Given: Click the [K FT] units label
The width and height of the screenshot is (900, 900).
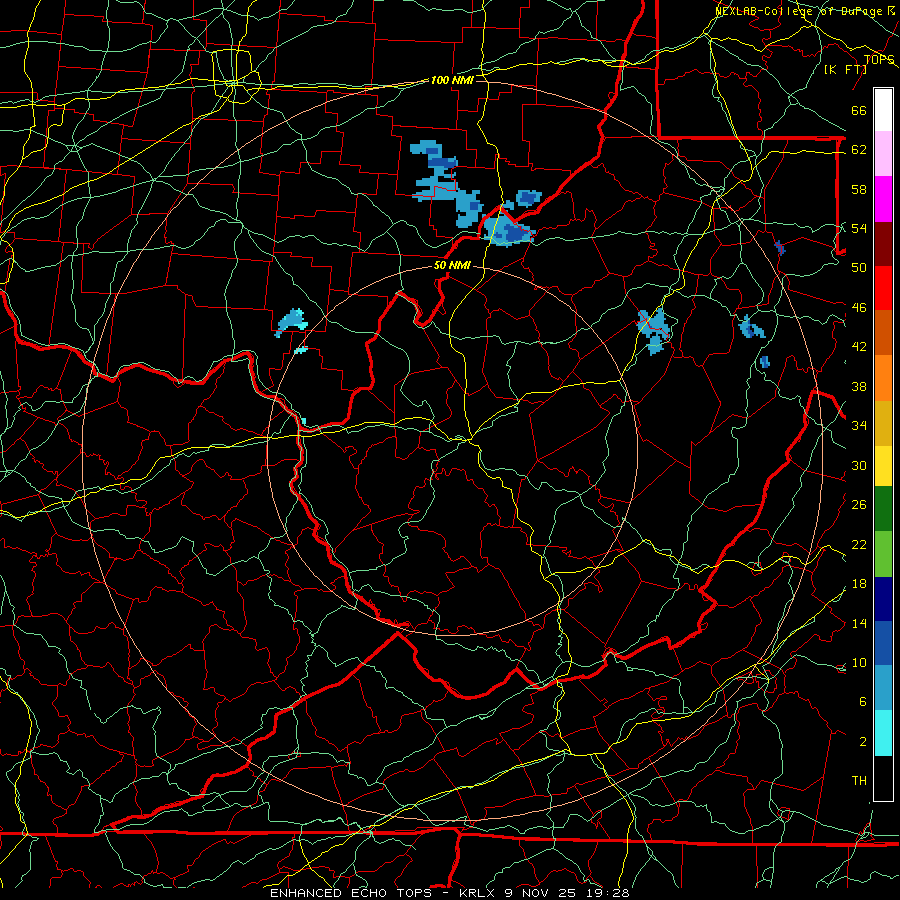Looking at the screenshot, I should point(845,69).
